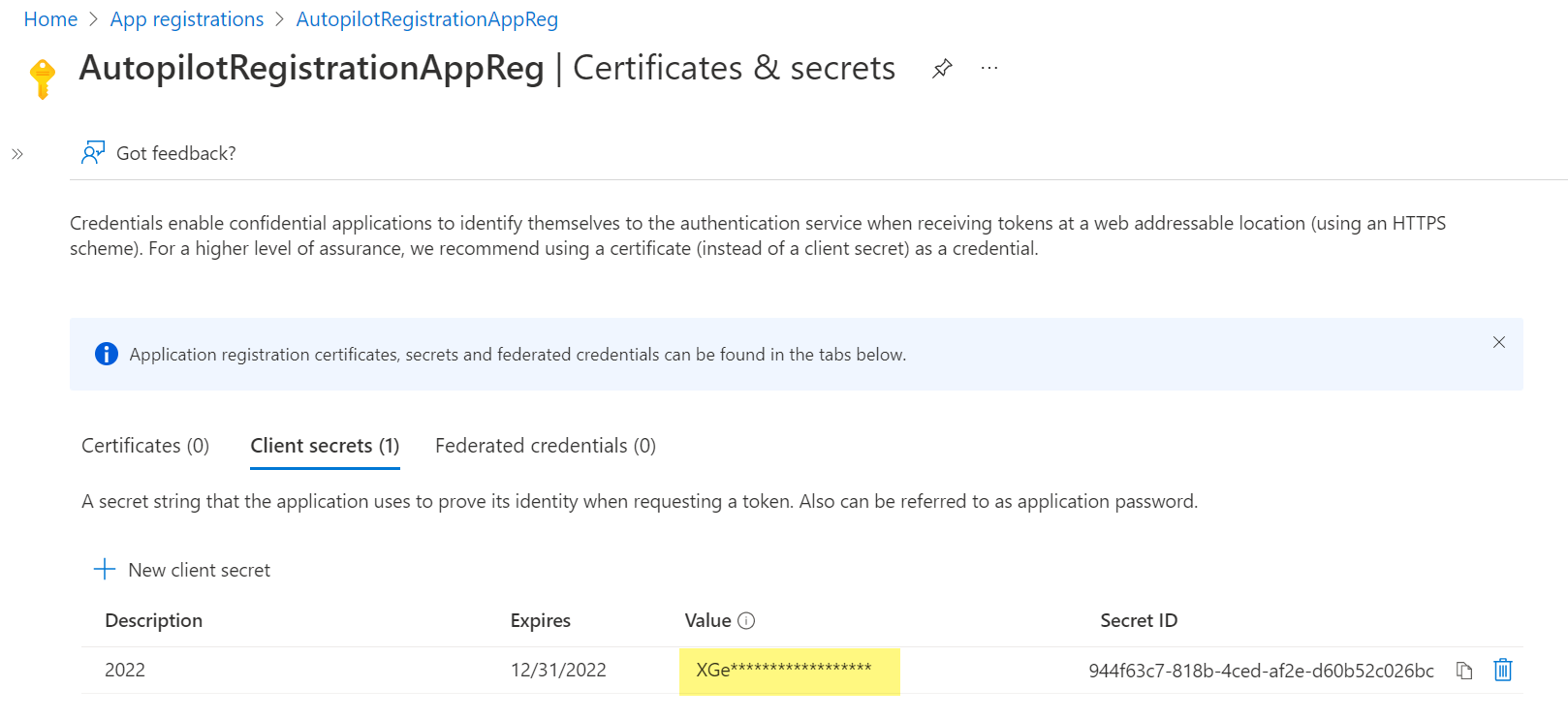Show the Value column info tooltip icon
Image resolution: width=1568 pixels, height=720 pixels.
click(746, 621)
